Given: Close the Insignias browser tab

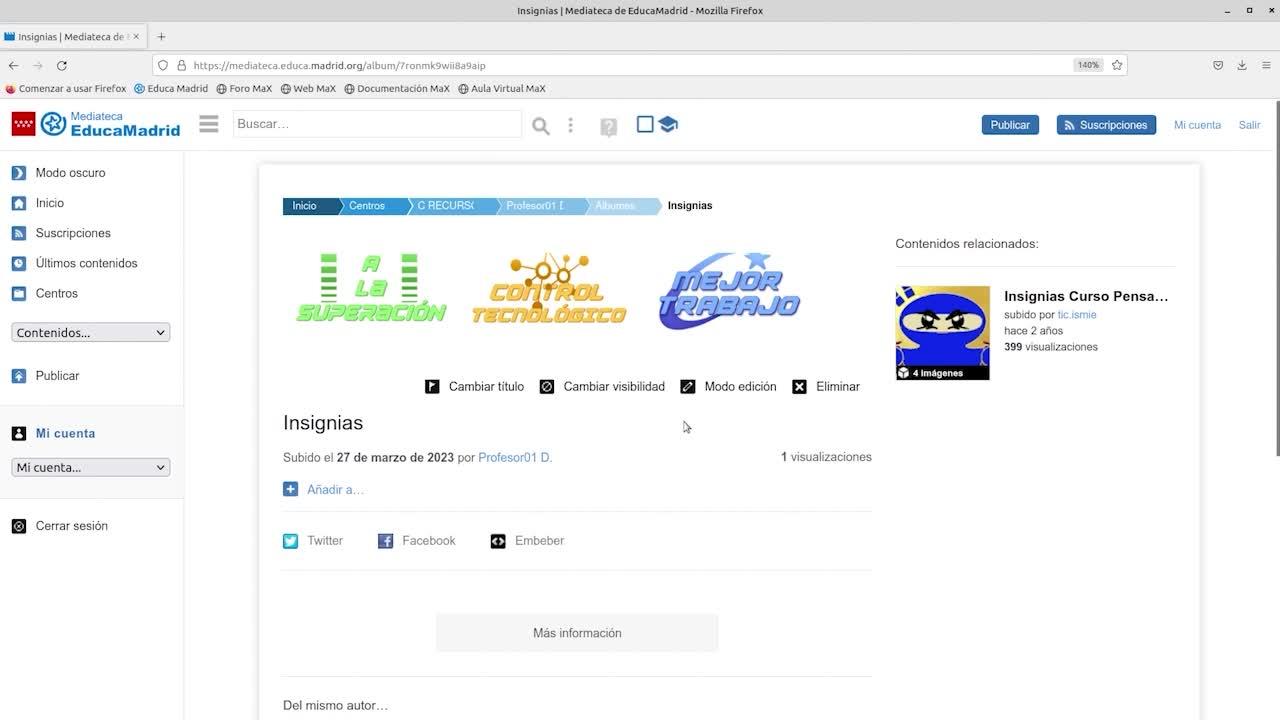Looking at the screenshot, I should (136, 37).
